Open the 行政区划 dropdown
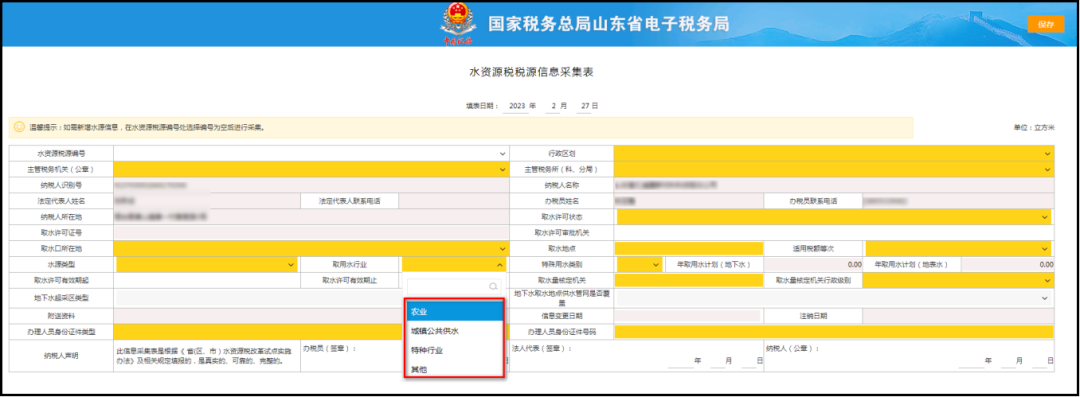The image size is (1080, 397). click(833, 153)
